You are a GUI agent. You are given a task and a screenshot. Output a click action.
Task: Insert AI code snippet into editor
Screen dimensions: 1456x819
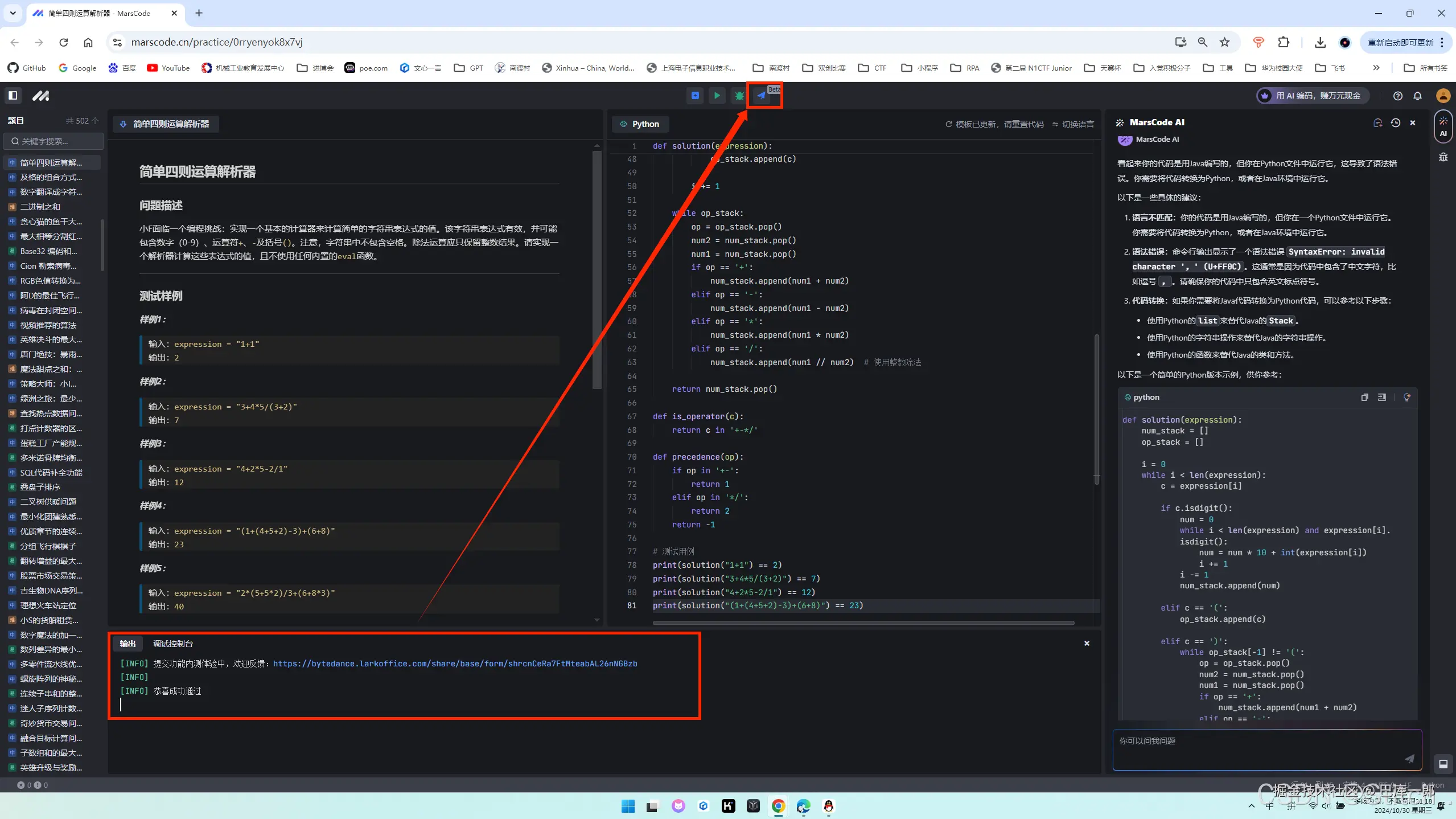[1381, 398]
